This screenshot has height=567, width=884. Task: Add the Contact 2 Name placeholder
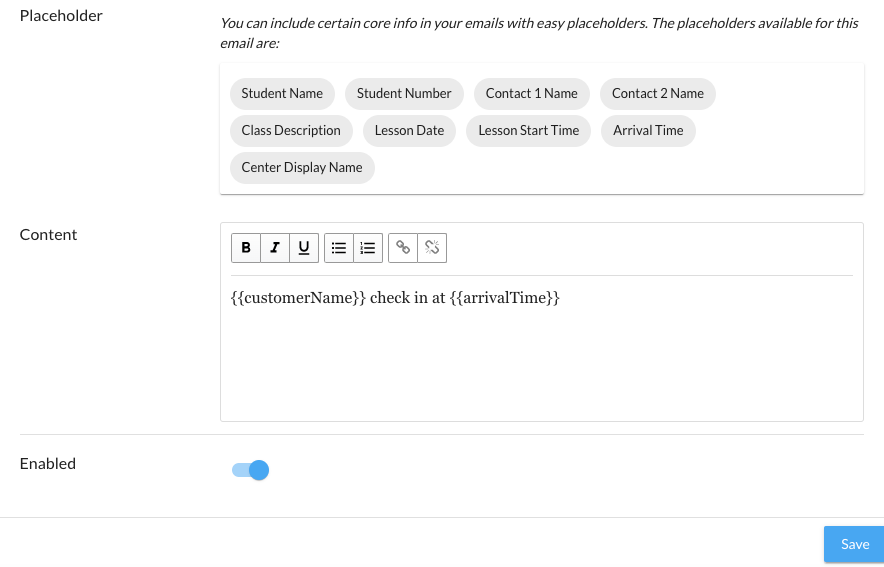(x=658, y=93)
